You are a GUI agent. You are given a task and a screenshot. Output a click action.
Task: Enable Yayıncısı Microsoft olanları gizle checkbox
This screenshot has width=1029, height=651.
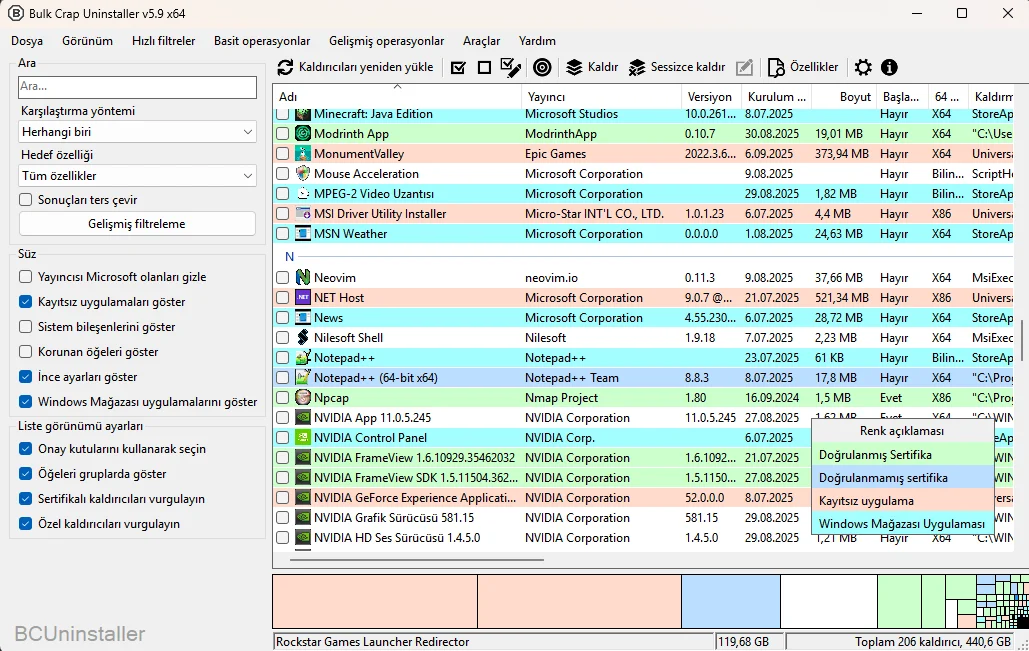(x=26, y=277)
